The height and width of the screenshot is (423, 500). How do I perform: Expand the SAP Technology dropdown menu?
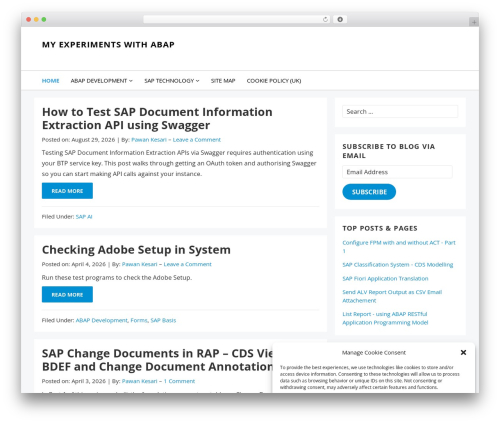172,81
